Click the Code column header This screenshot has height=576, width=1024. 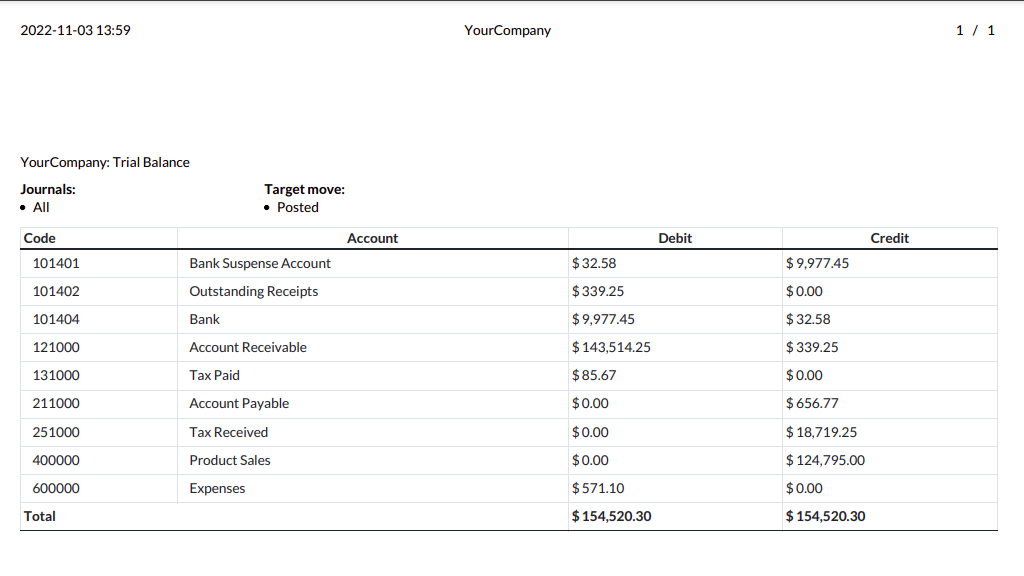tap(40, 238)
